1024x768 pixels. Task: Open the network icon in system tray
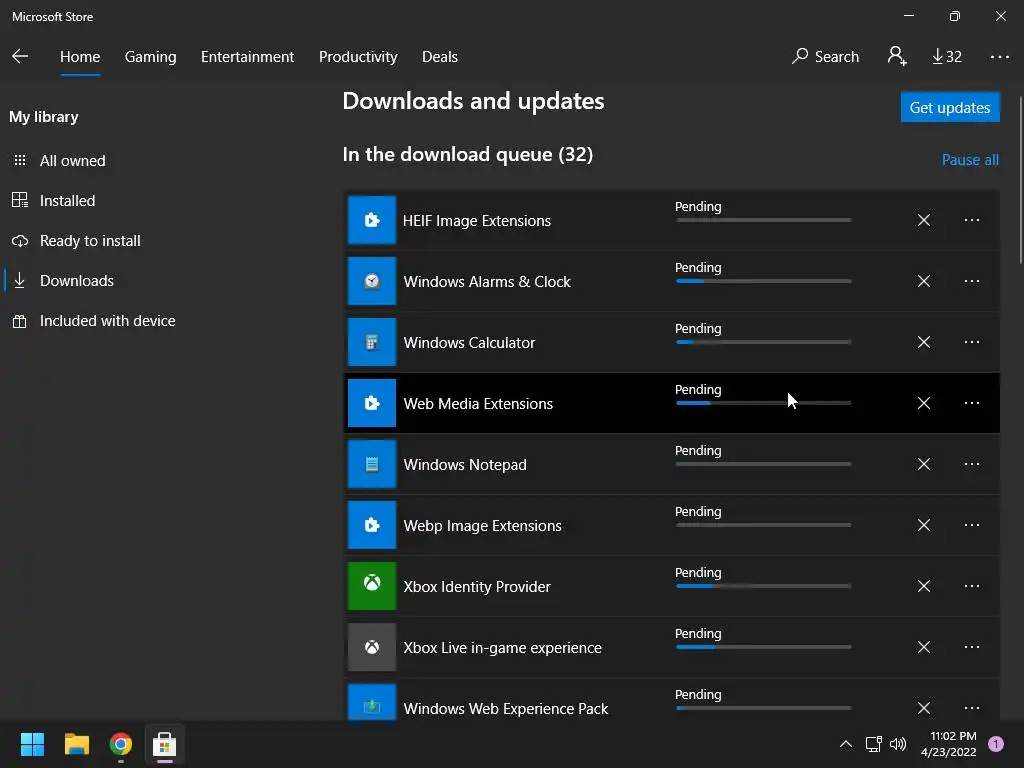point(873,744)
